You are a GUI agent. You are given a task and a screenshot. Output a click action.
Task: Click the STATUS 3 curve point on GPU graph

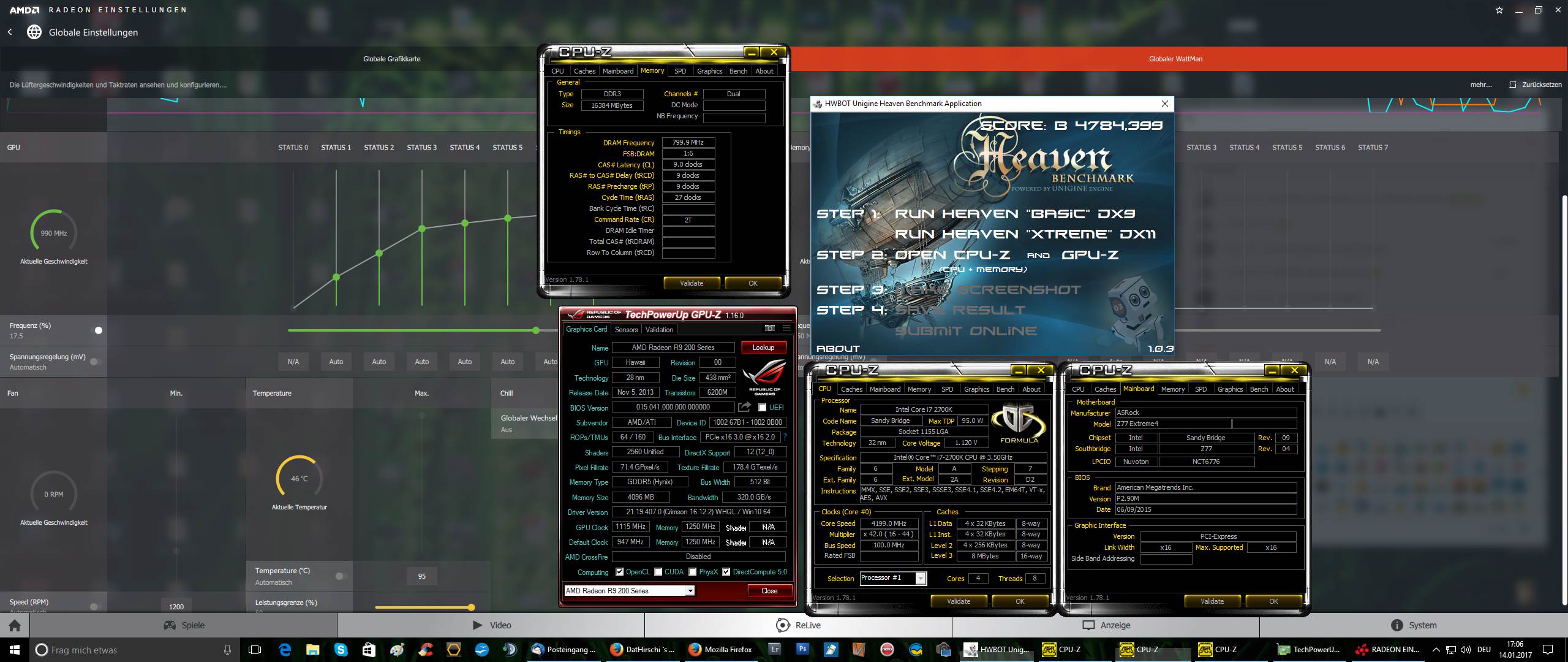[422, 229]
